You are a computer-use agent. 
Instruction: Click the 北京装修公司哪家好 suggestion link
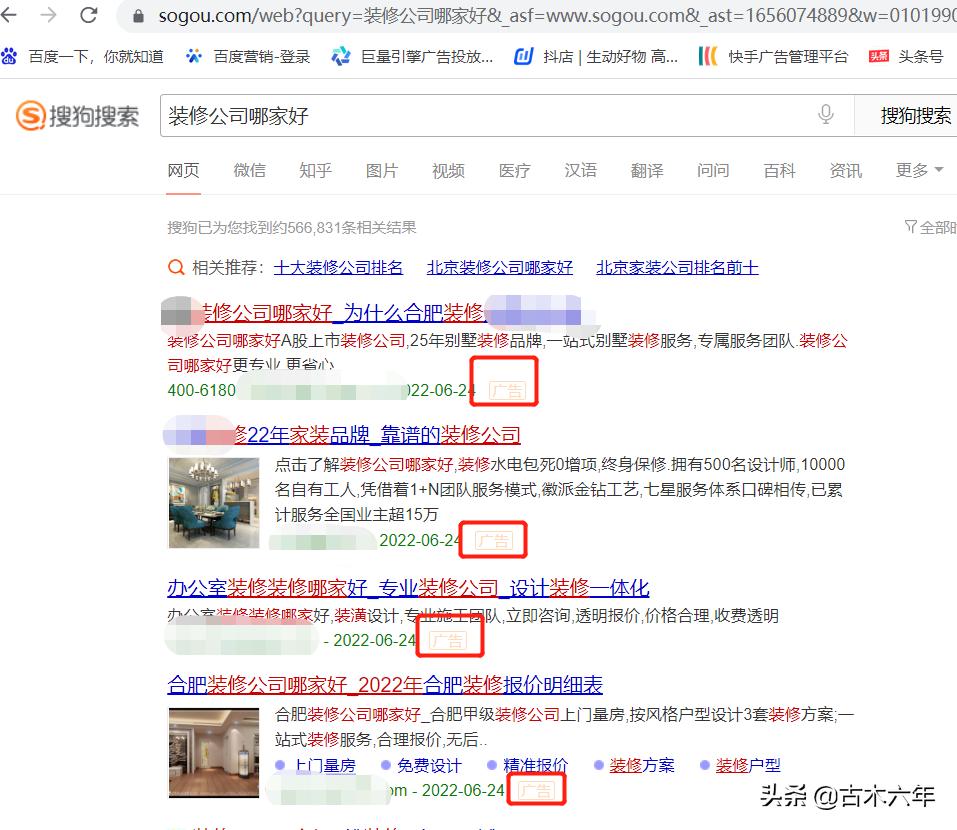tap(499, 267)
